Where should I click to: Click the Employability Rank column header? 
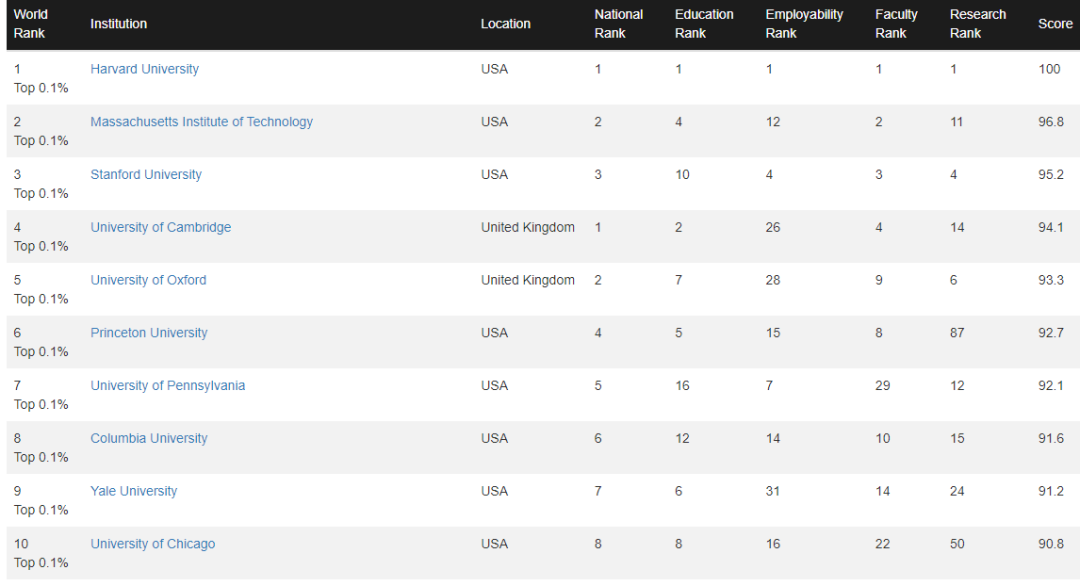[804, 24]
